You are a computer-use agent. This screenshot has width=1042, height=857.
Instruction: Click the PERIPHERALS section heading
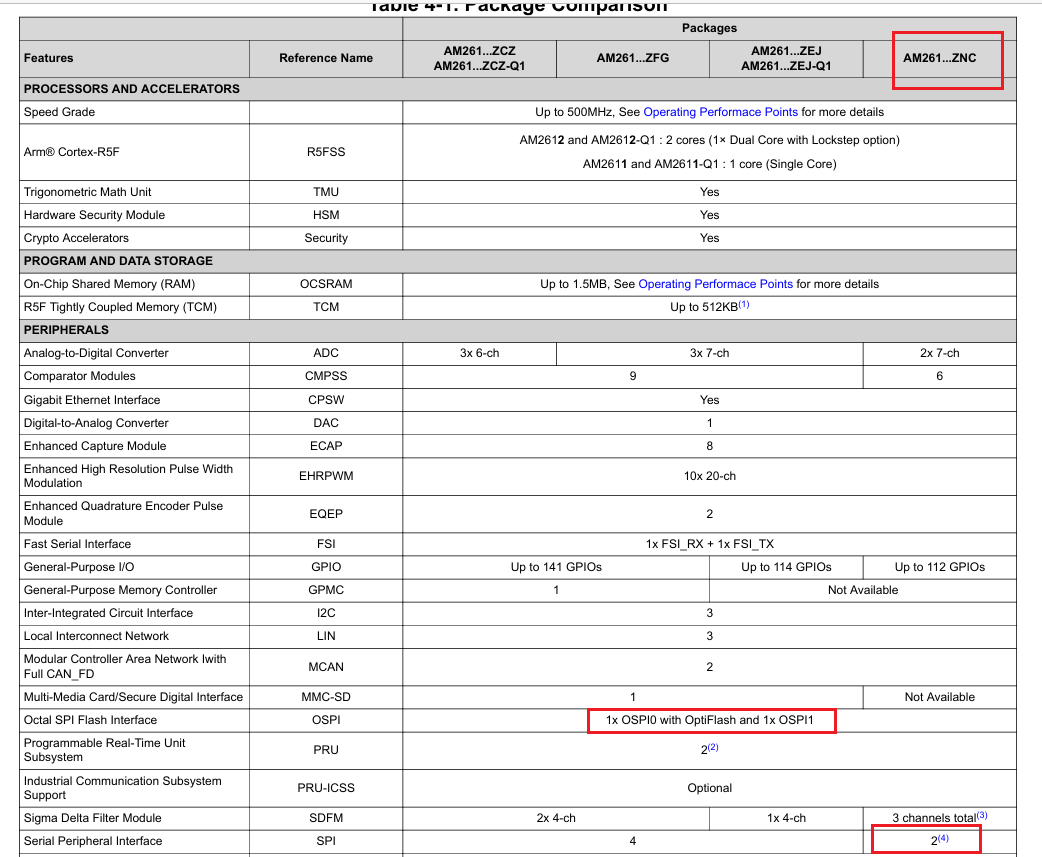coord(66,330)
